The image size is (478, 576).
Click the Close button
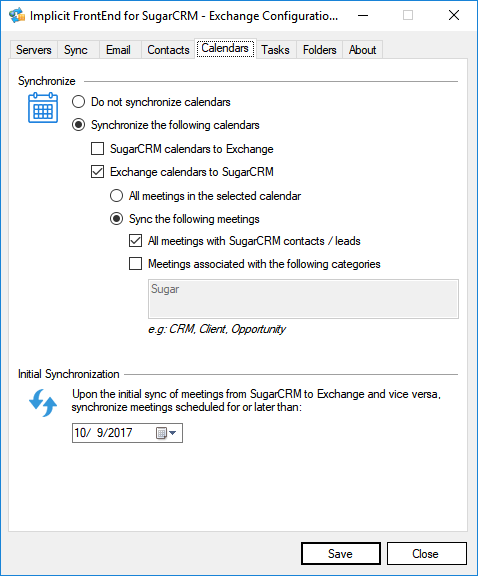pyautogui.click(x=426, y=553)
